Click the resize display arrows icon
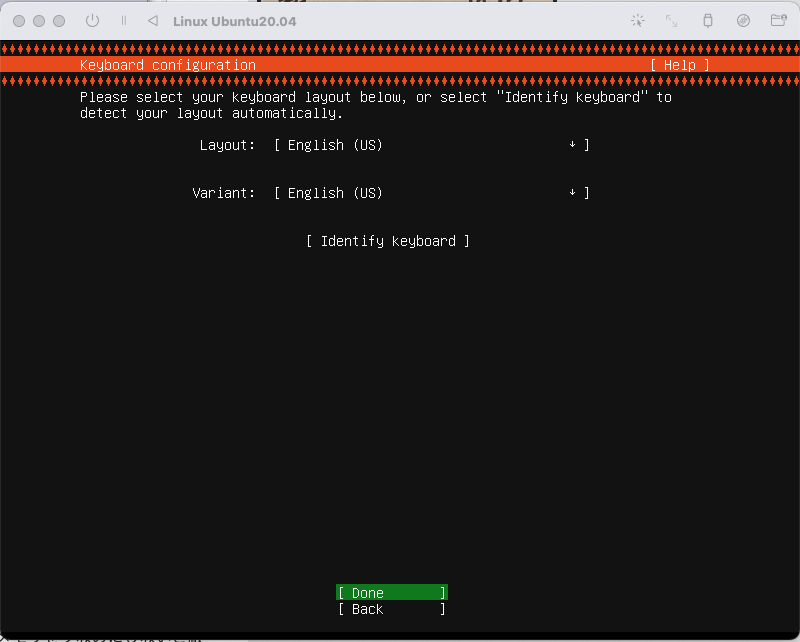Viewport: 800px width, 642px height. pos(671,21)
